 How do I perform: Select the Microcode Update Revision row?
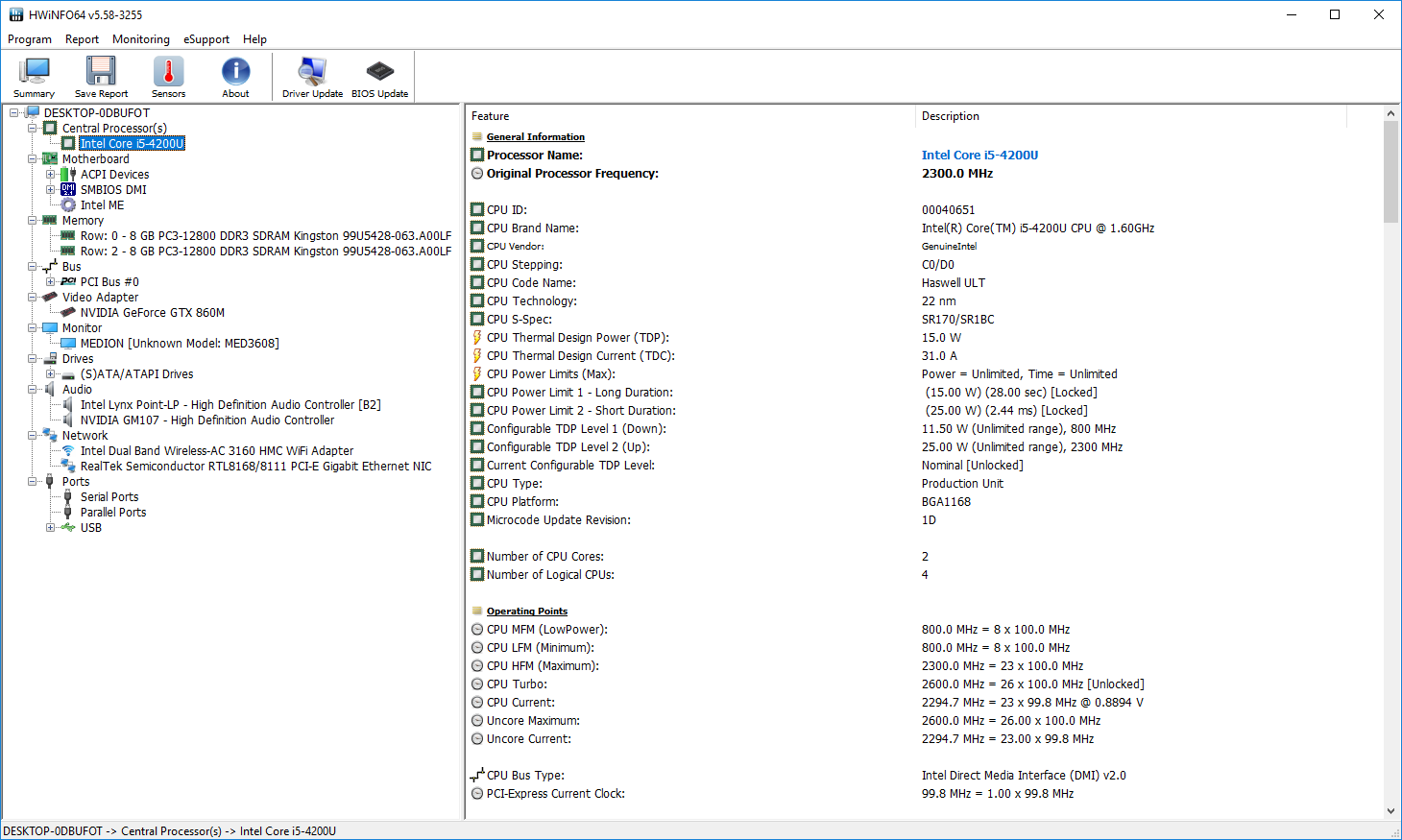(x=924, y=520)
